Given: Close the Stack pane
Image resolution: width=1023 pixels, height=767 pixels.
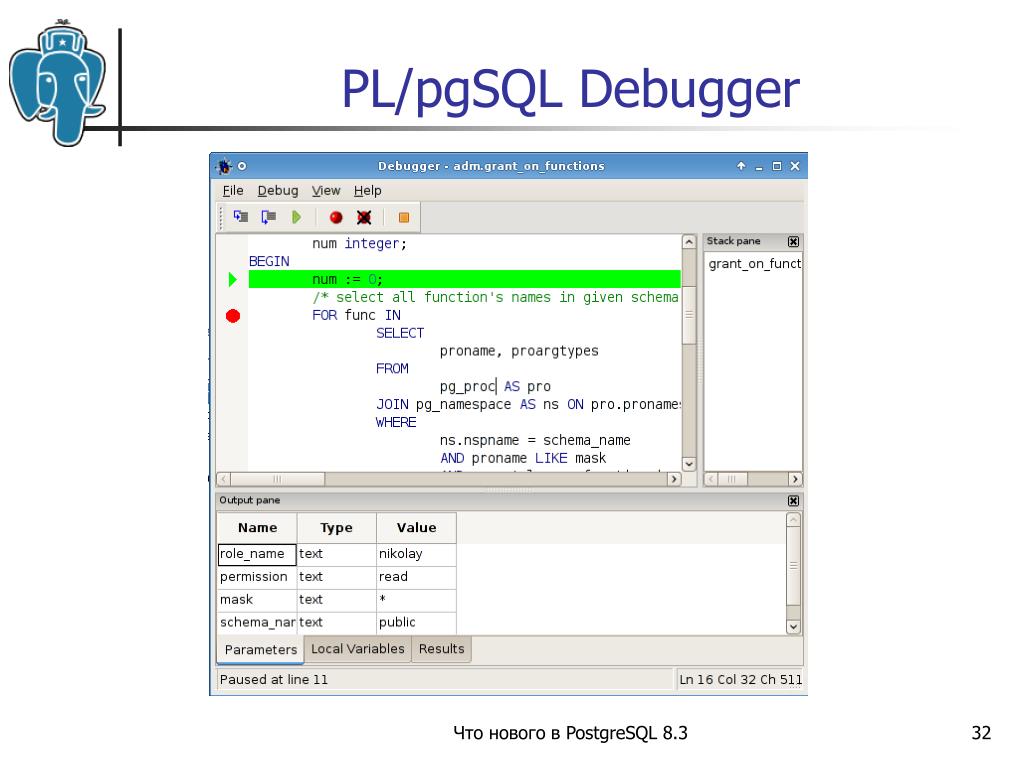Looking at the screenshot, I should tap(793, 241).
